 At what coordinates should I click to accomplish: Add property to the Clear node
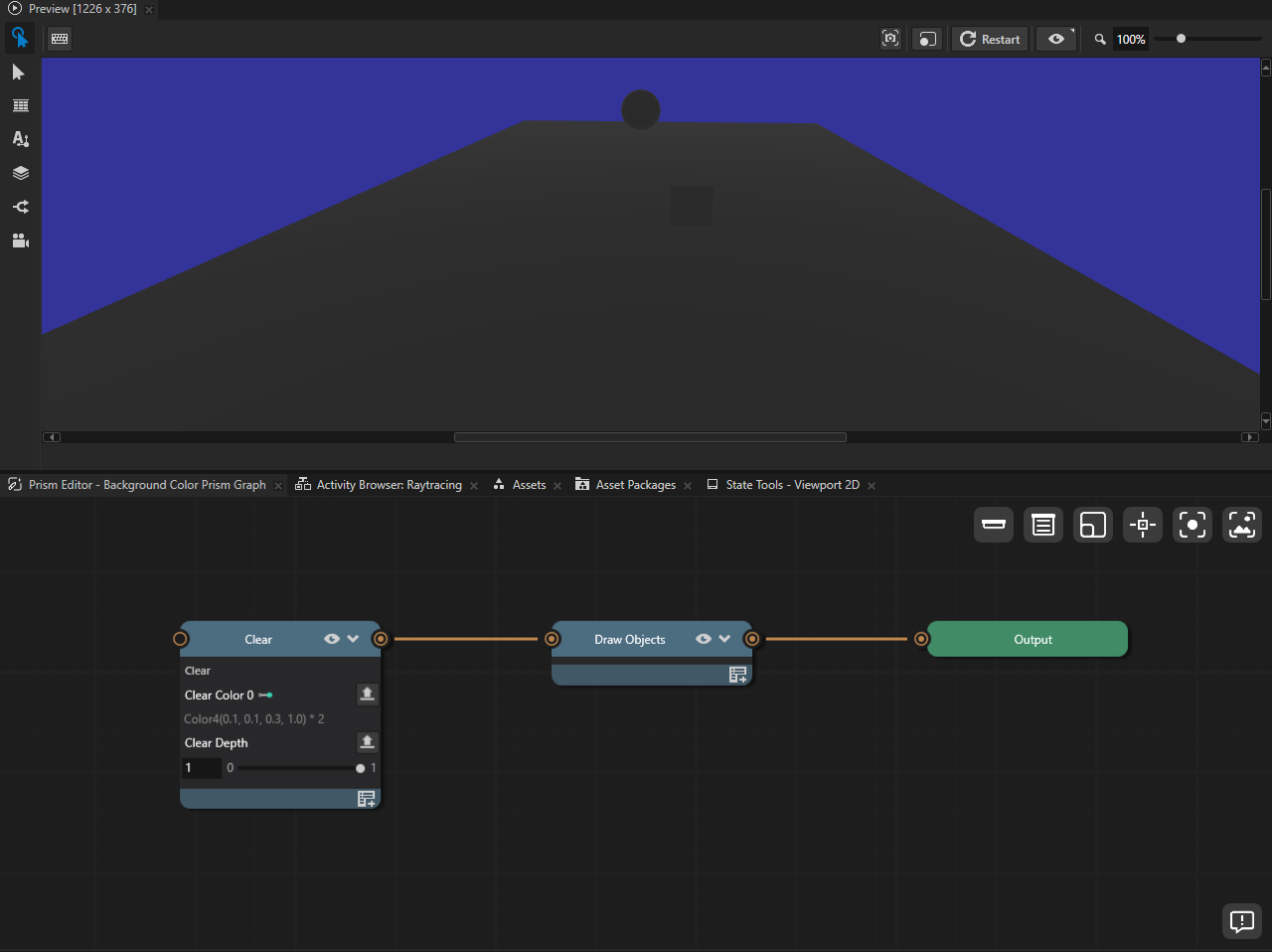click(367, 798)
